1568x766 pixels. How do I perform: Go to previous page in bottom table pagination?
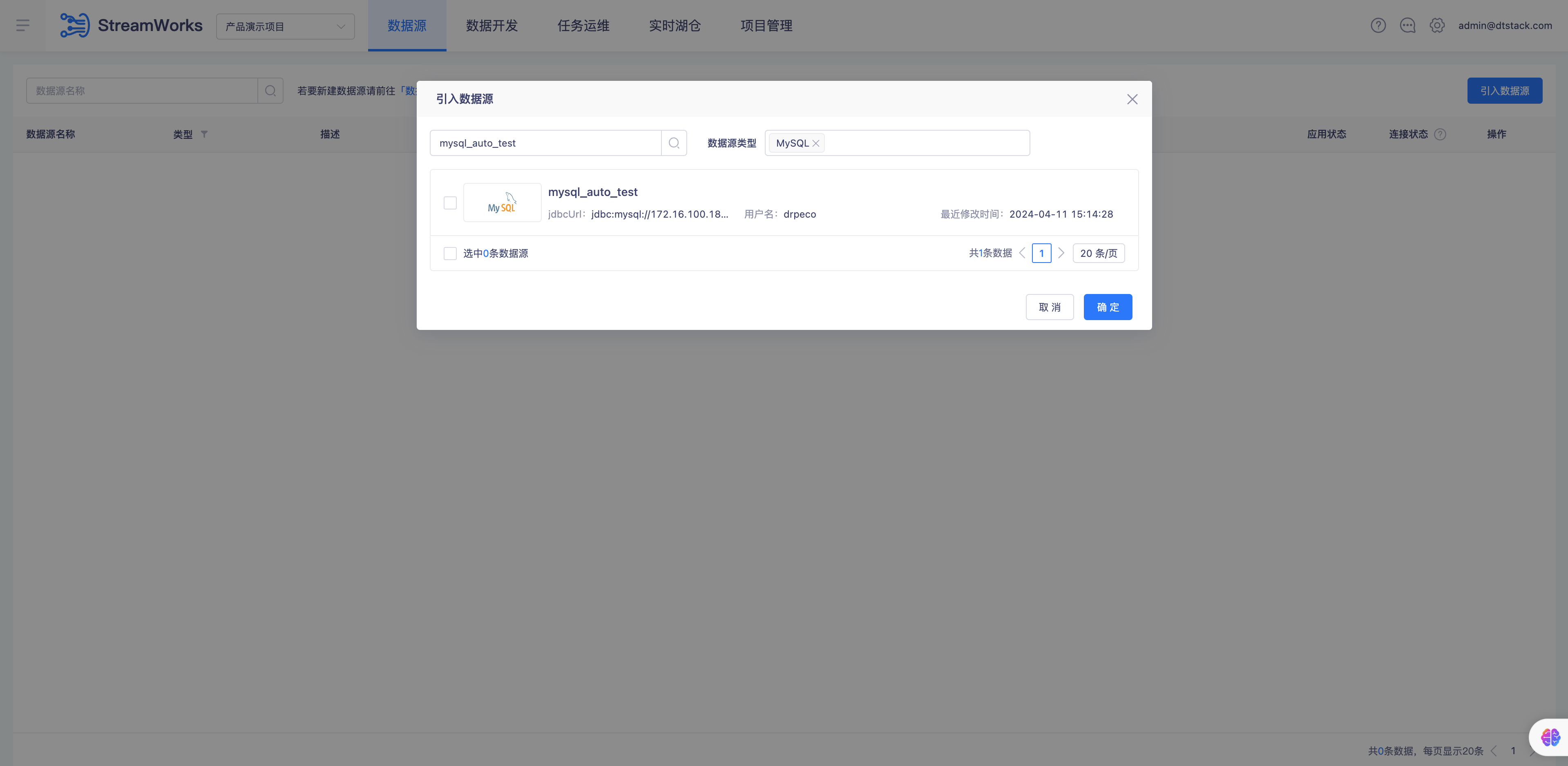point(1494,751)
